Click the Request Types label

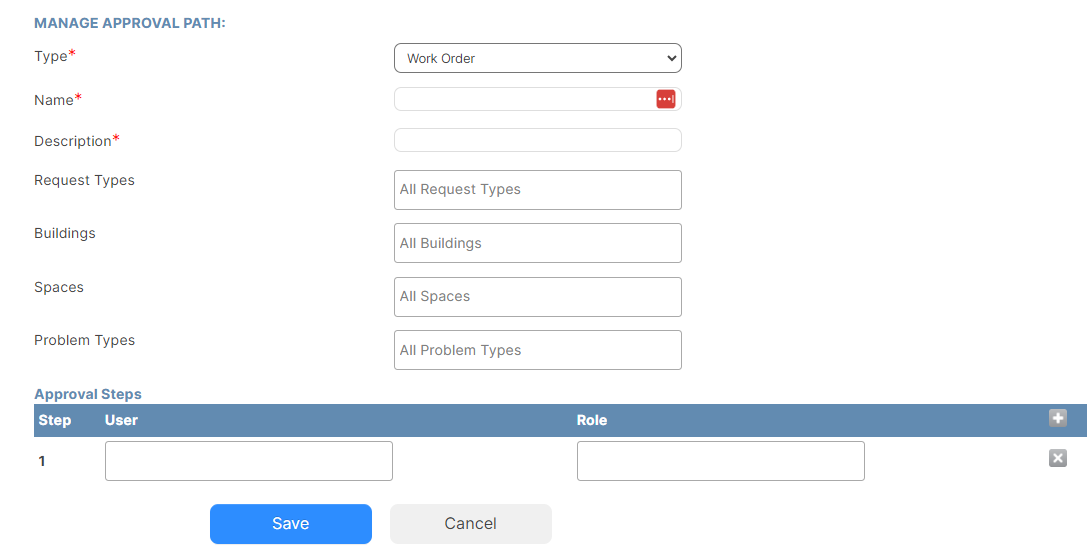click(x=85, y=180)
